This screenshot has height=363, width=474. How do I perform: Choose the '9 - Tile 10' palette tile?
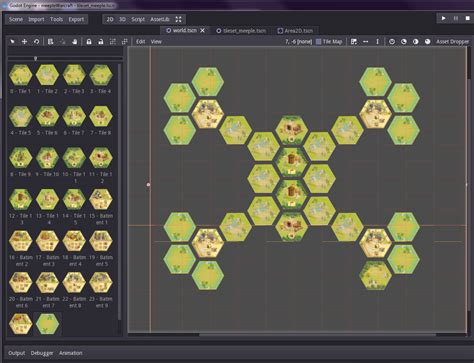47,162
